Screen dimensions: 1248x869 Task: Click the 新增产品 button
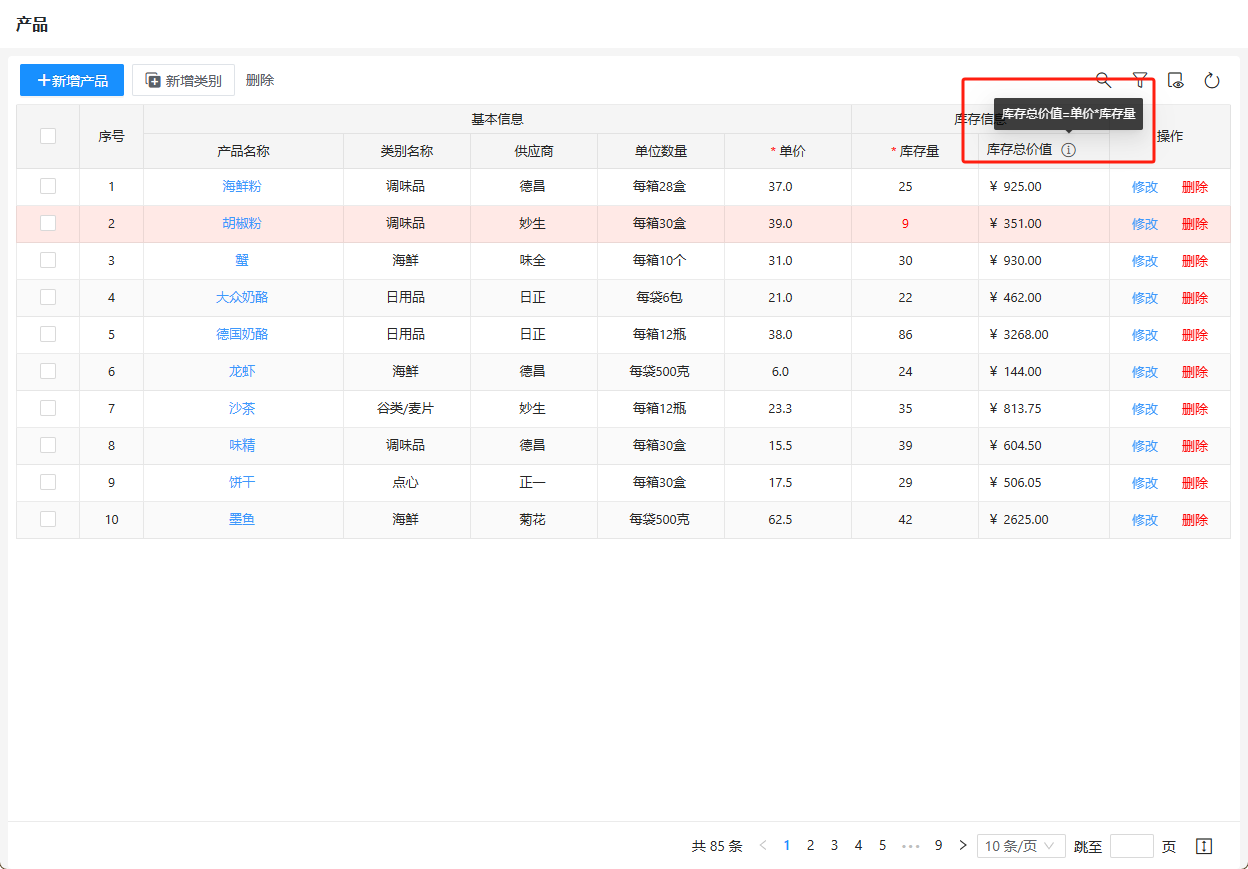click(x=72, y=80)
